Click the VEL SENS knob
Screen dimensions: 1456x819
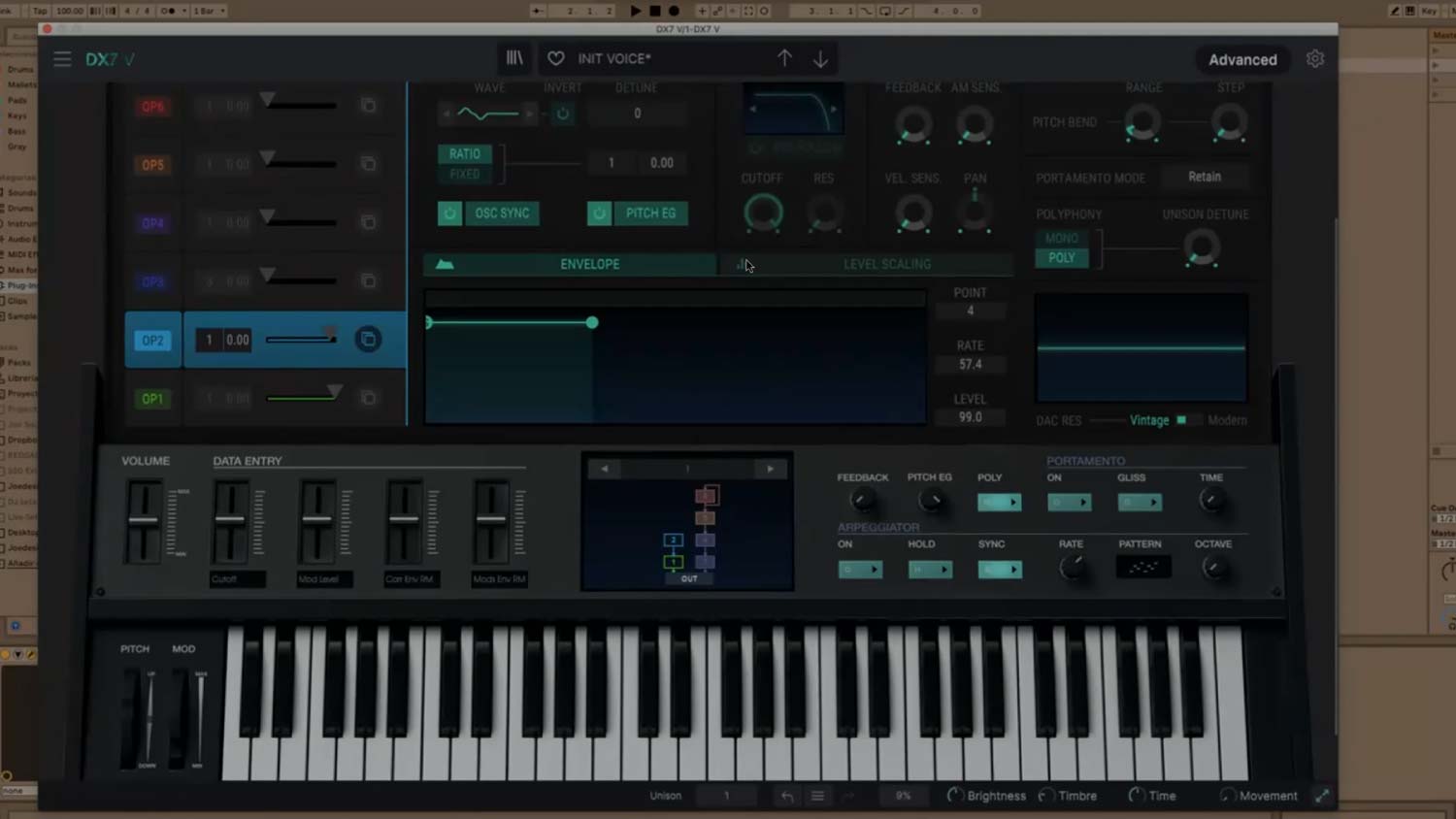(x=913, y=213)
